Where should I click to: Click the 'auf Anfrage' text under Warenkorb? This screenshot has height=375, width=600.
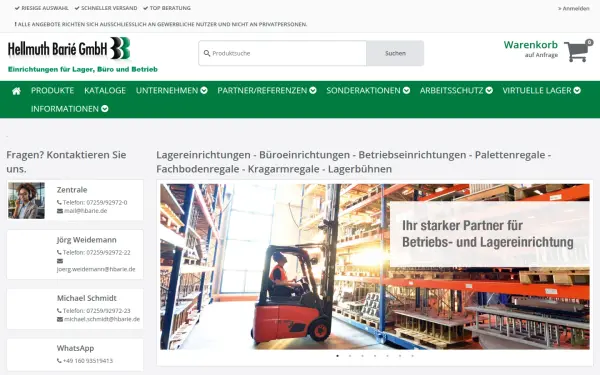(541, 55)
